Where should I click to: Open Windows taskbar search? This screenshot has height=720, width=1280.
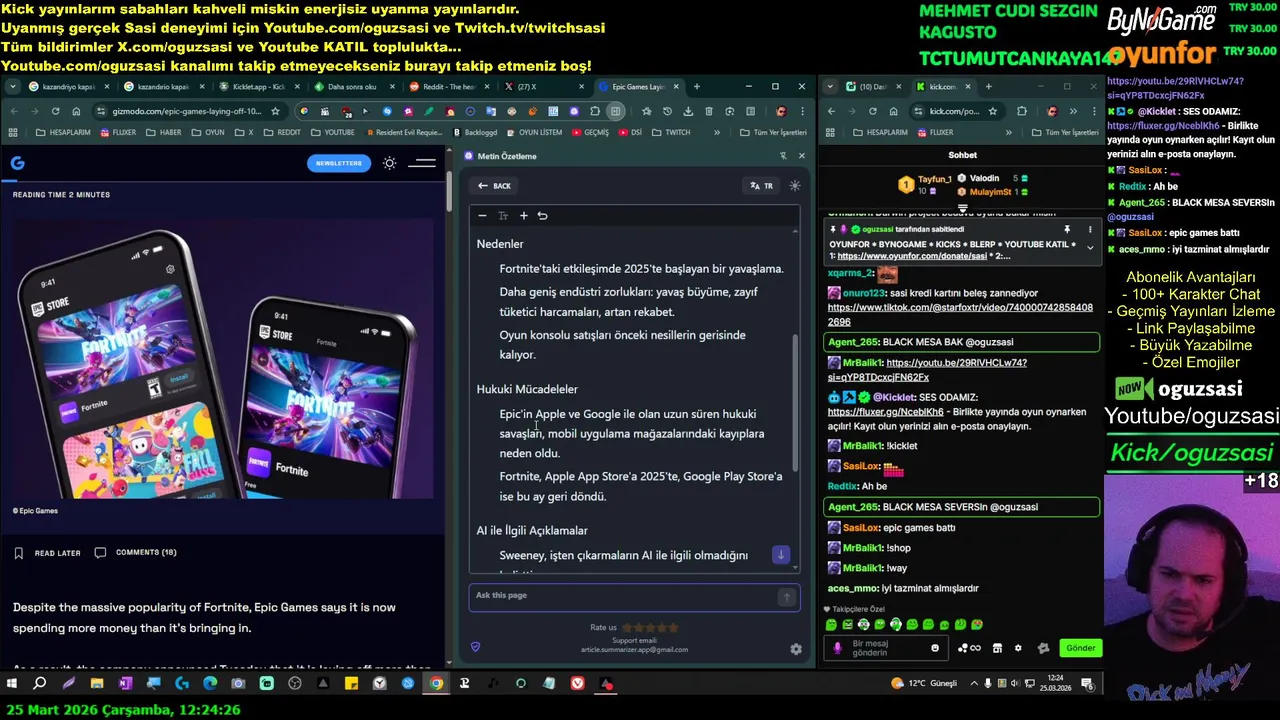(x=40, y=684)
